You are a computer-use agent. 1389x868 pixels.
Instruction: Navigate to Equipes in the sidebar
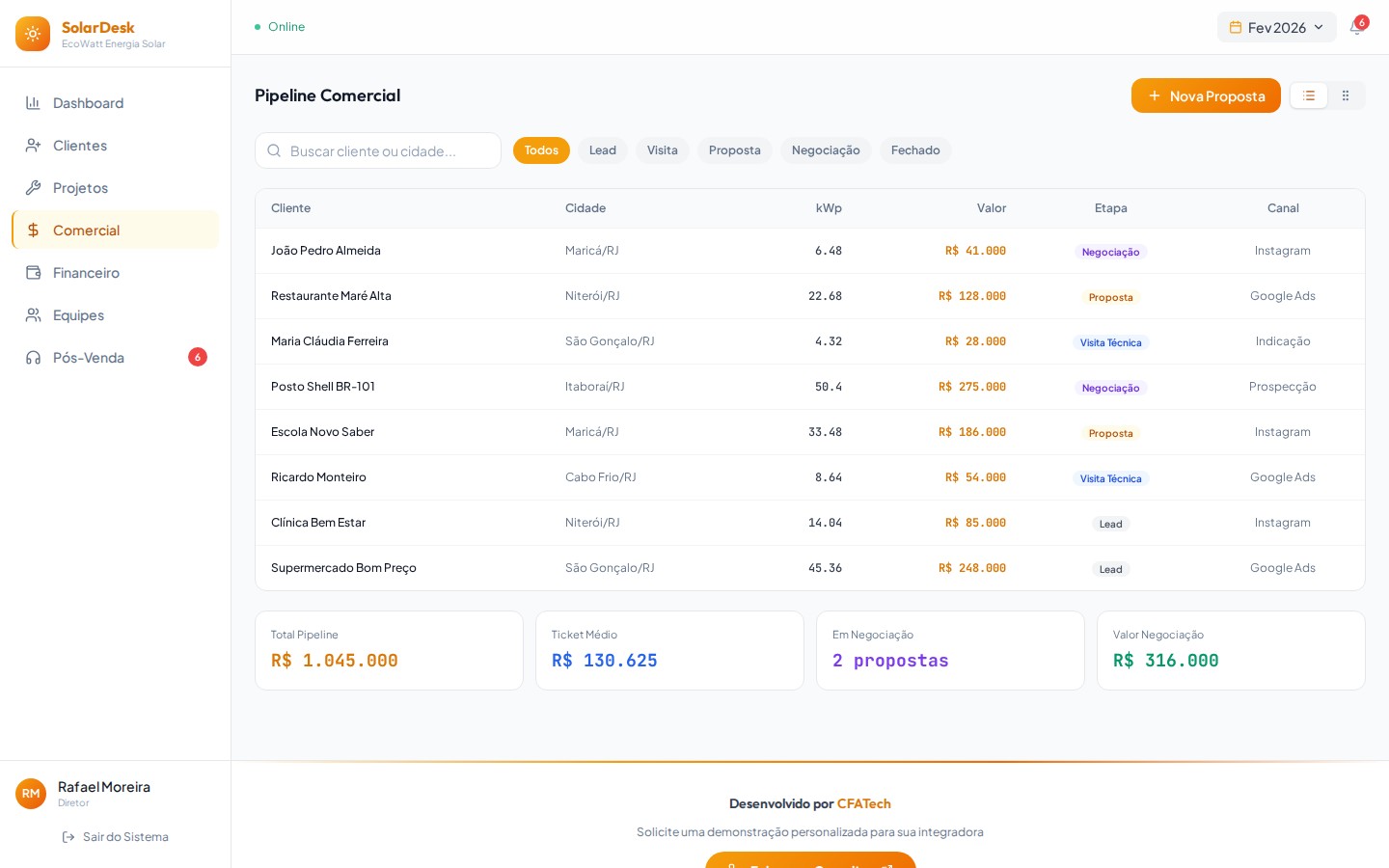coord(78,315)
